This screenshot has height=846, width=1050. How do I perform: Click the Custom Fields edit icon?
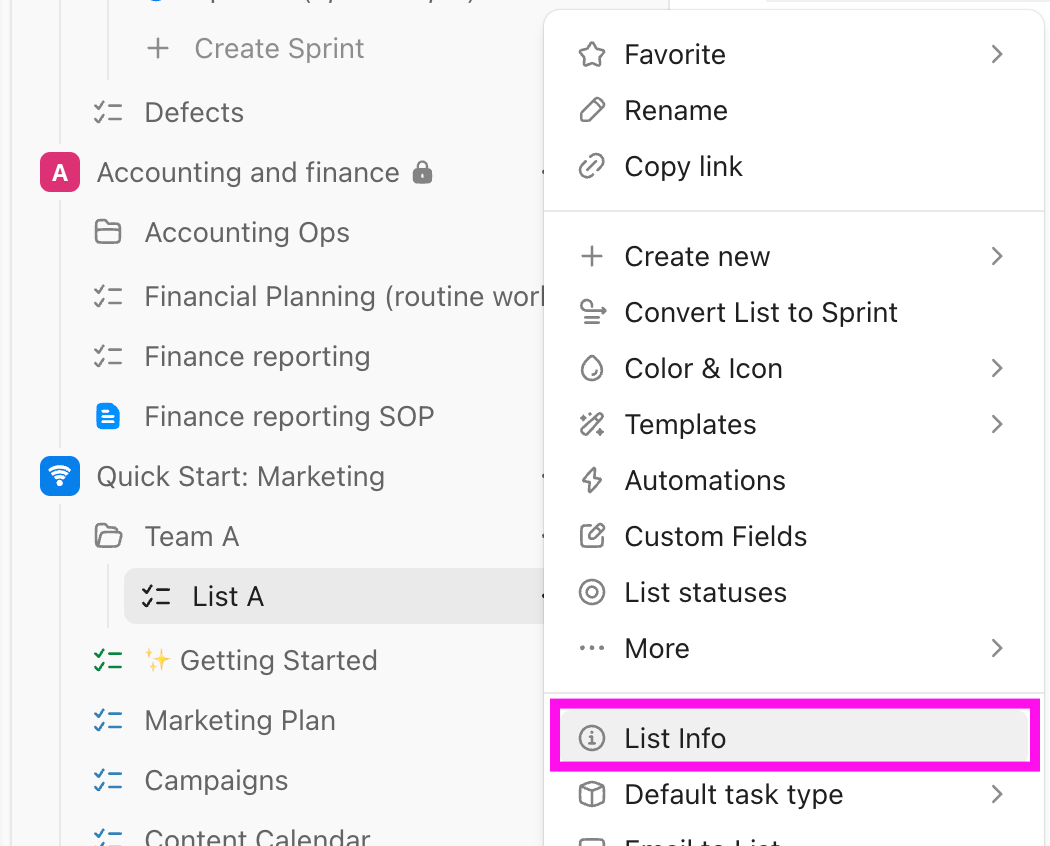(592, 537)
